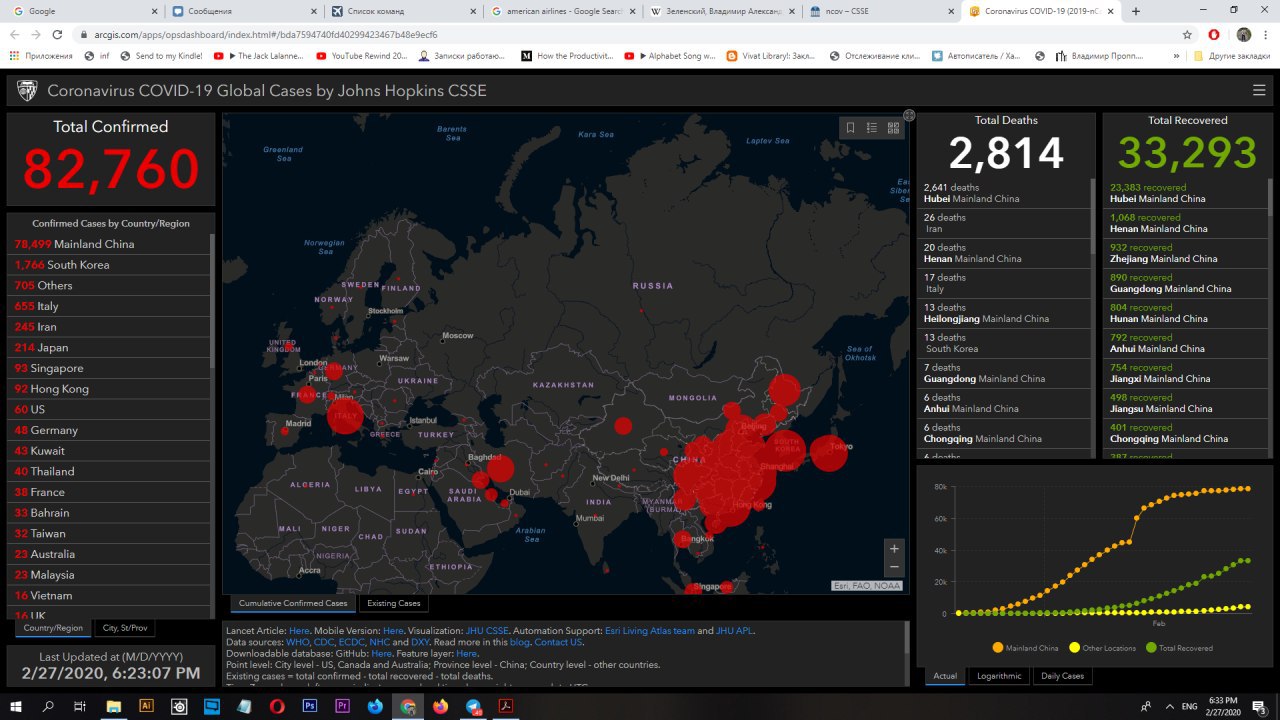Open the WHO data source link
Viewport: 1280px width, 720px height.
298,642
